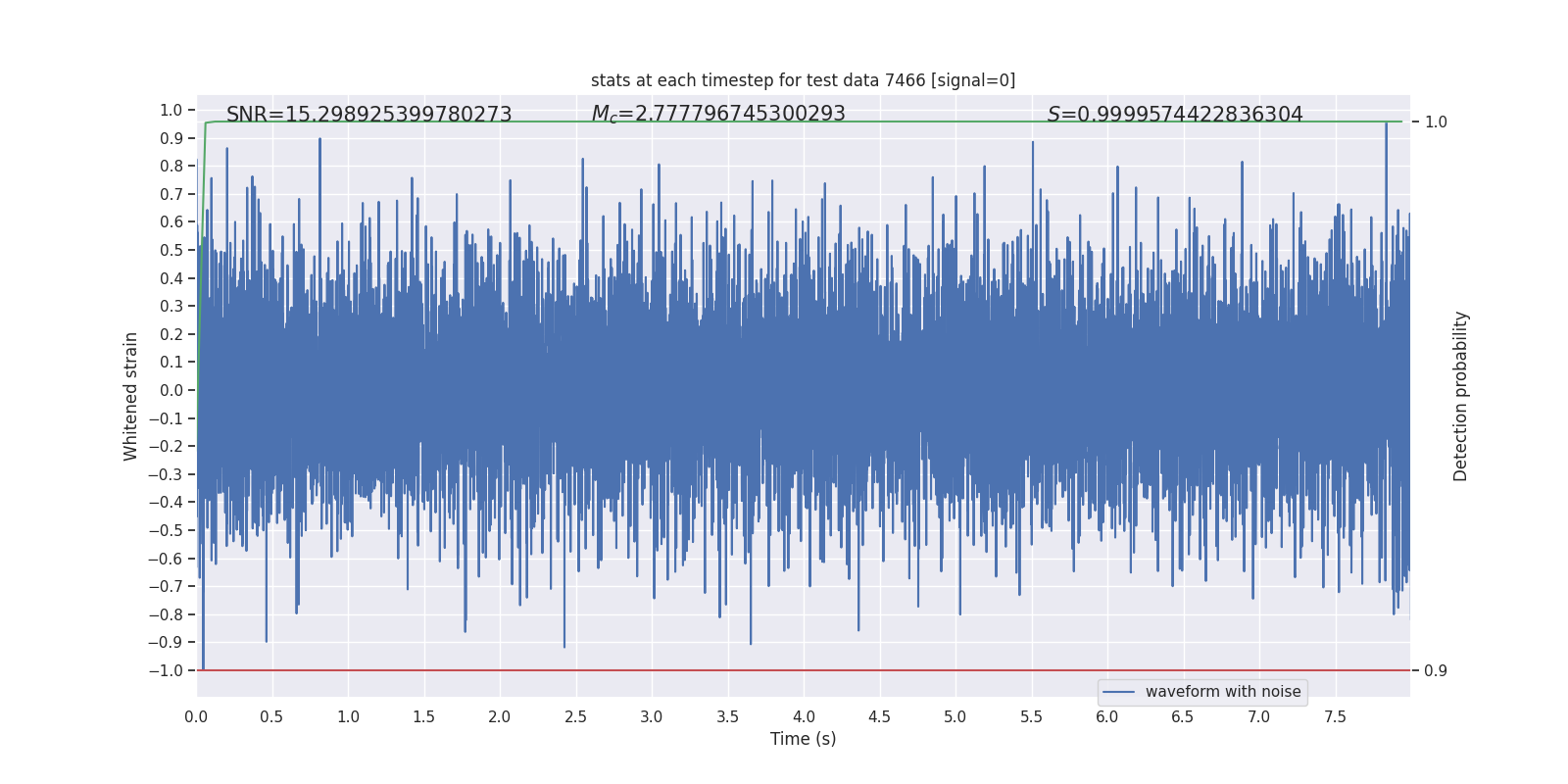Image resolution: width=1568 pixels, height=784 pixels.
Task: Click the 2.5 tick on the time axis
Action: tap(575, 717)
